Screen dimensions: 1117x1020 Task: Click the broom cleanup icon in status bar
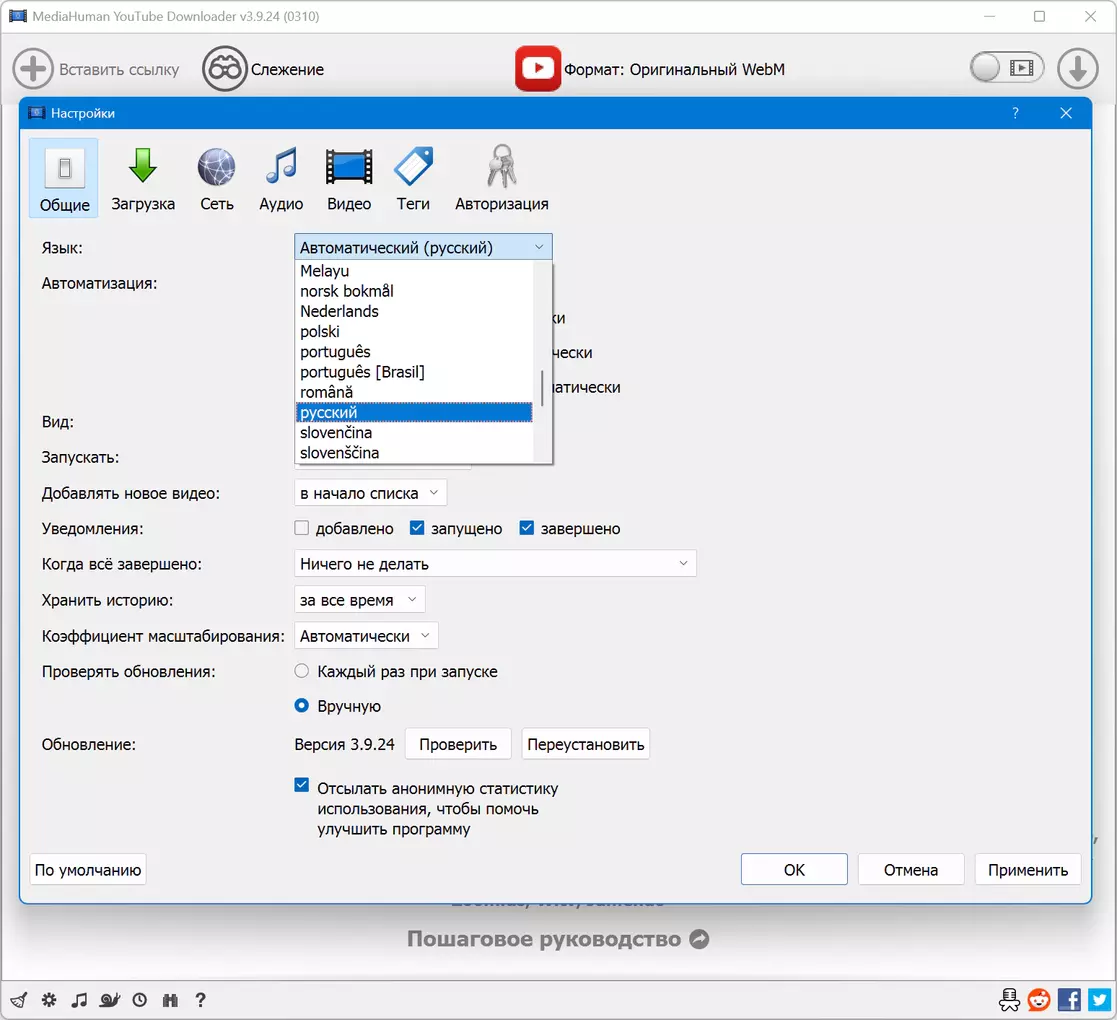coord(19,1000)
